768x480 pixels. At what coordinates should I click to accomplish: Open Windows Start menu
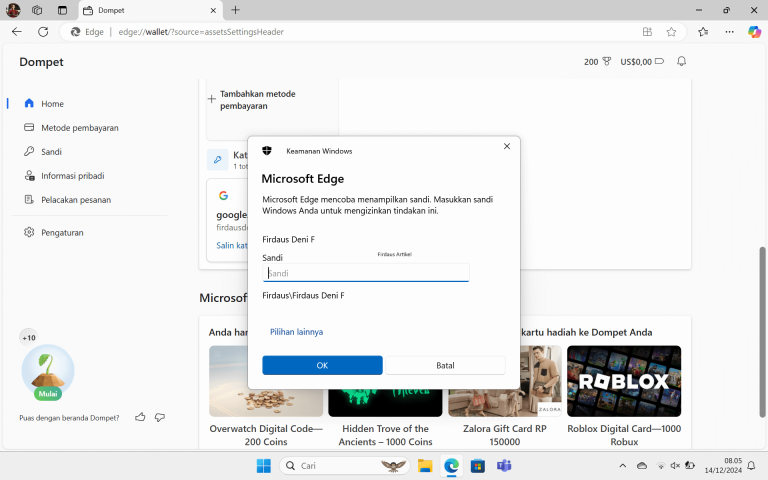click(264, 465)
